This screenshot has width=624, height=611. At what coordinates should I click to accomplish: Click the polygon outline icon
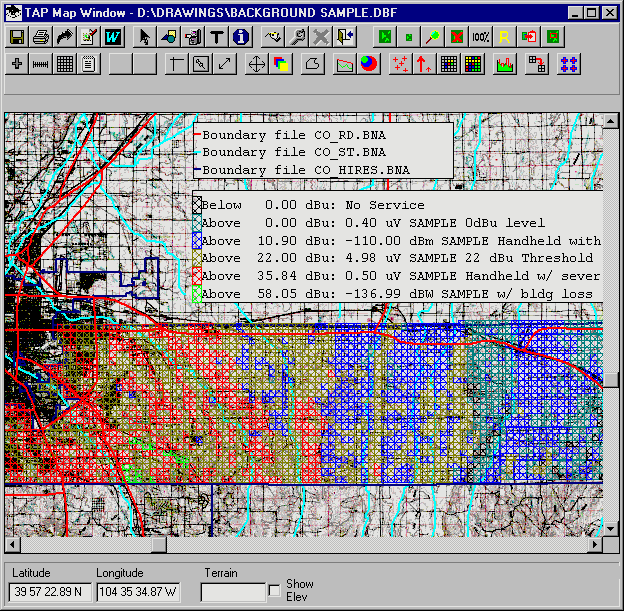(x=313, y=64)
